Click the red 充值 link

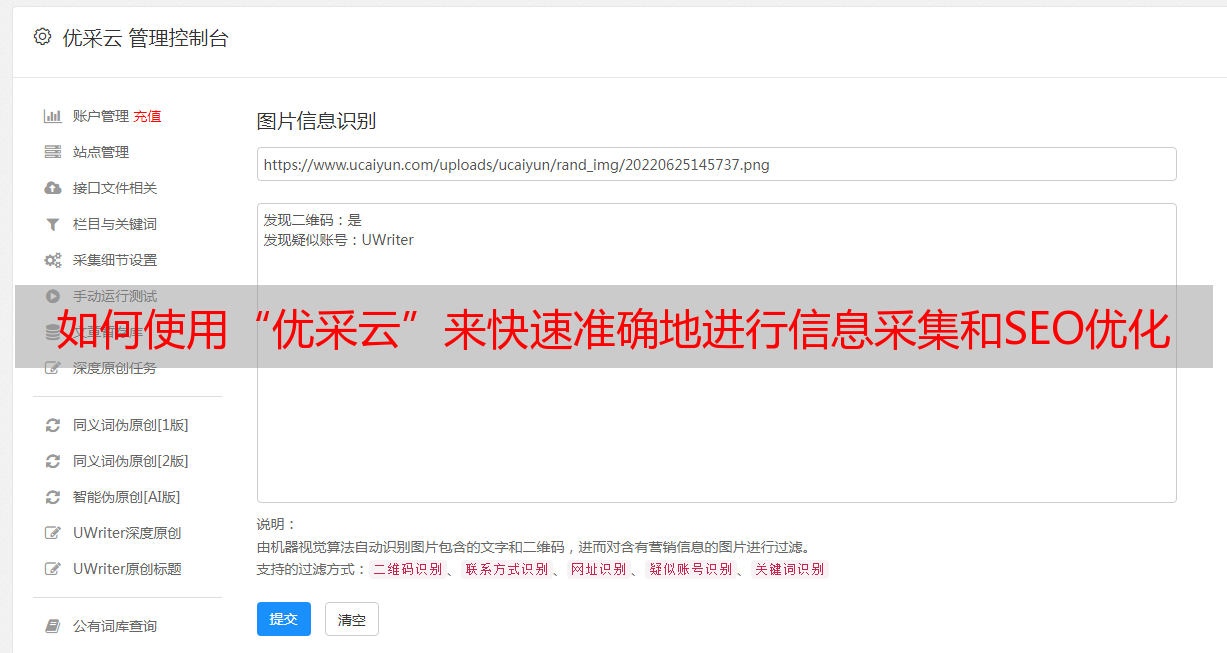tap(147, 116)
